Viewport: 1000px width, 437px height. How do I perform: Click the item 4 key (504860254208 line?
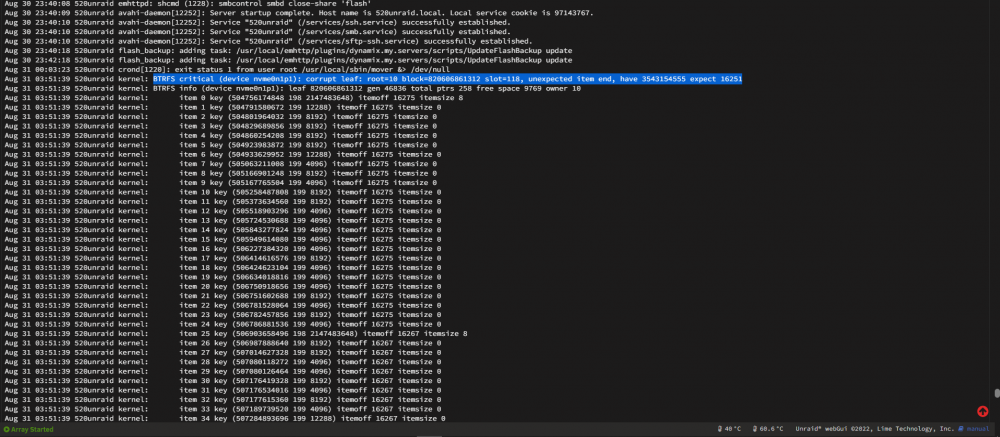[x=221, y=135]
